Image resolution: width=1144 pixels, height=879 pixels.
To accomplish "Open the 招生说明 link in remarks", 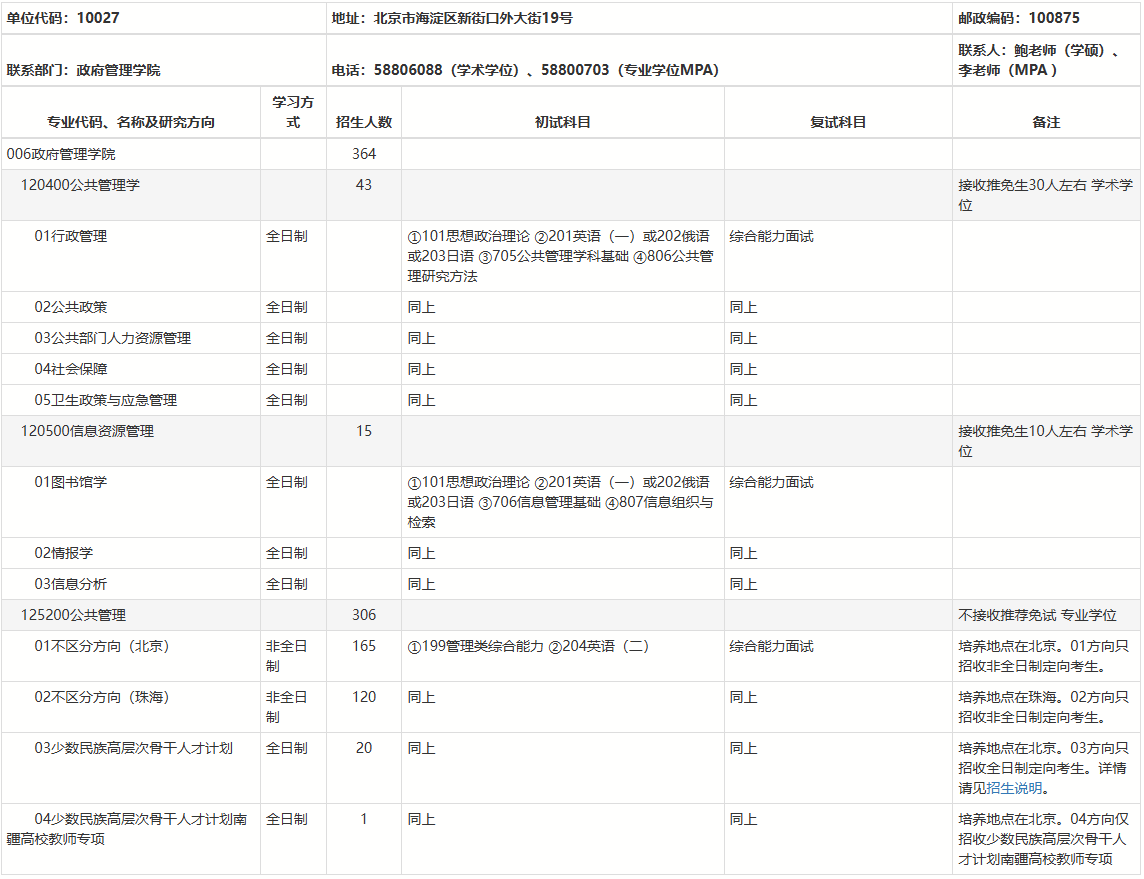I will (x=1015, y=788).
